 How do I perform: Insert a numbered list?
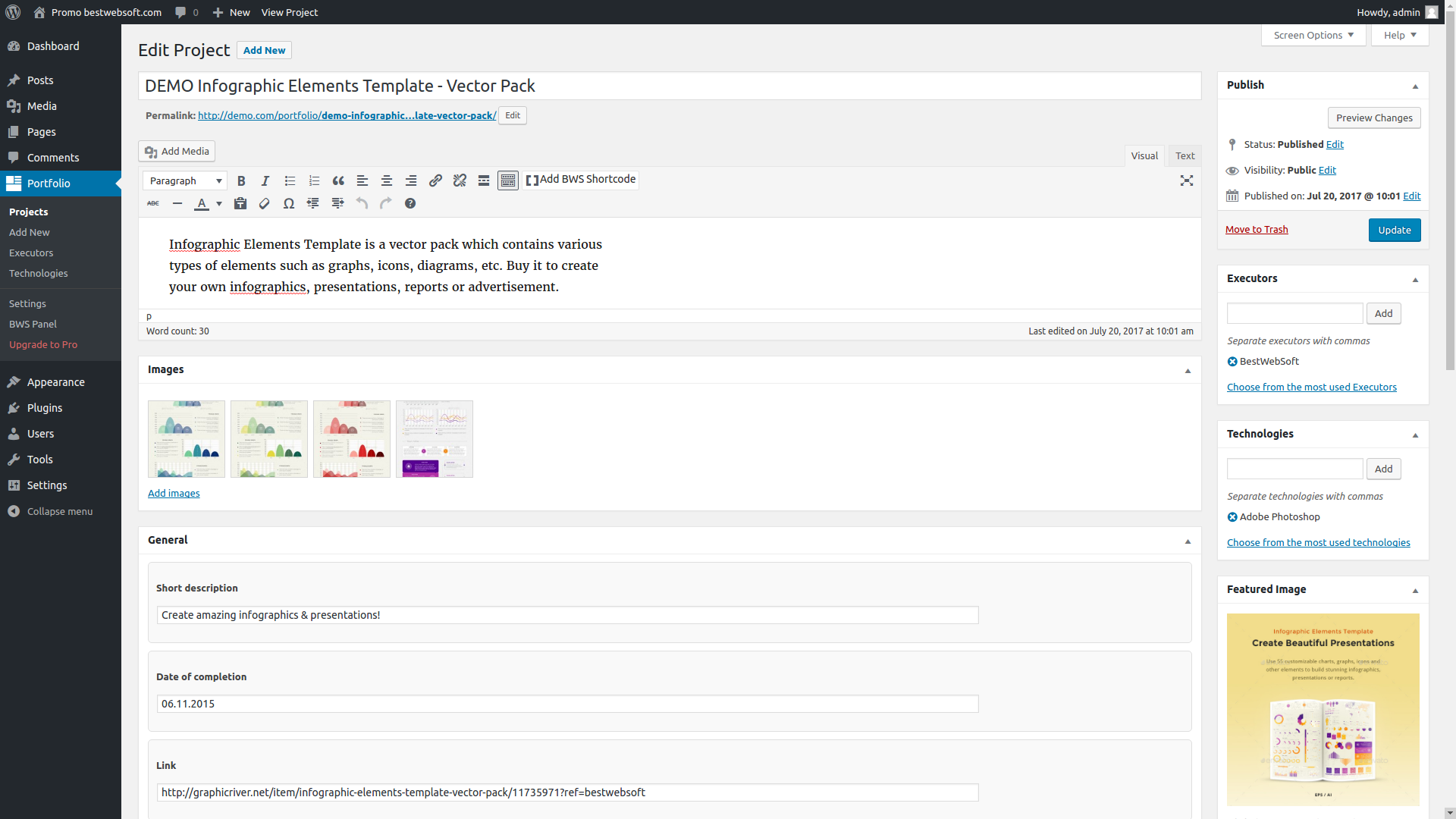pyautogui.click(x=314, y=180)
